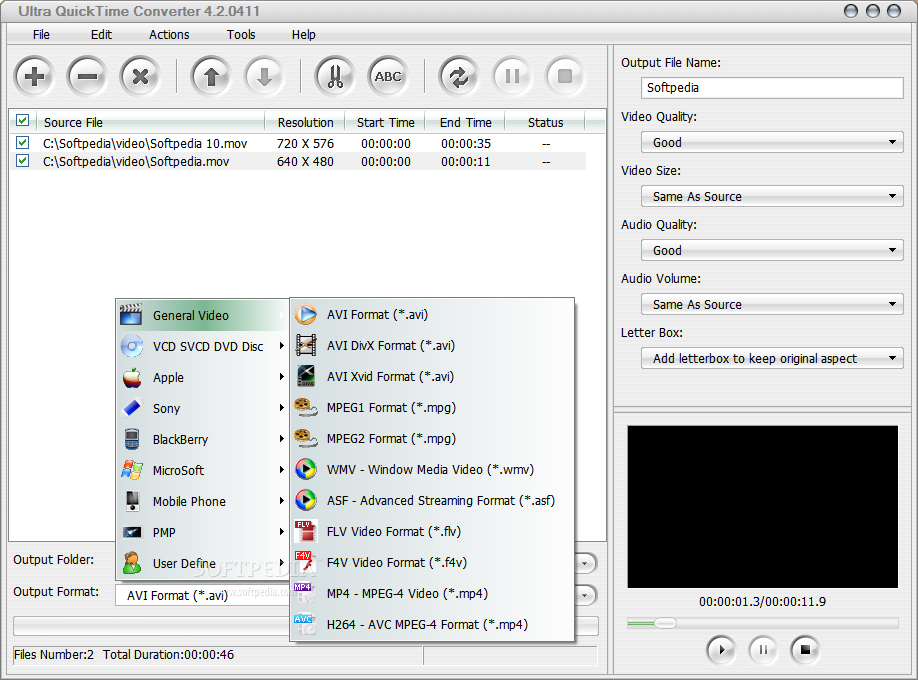Click the Clear all X toolbar button
Image resolution: width=918 pixels, height=680 pixels.
(x=140, y=76)
